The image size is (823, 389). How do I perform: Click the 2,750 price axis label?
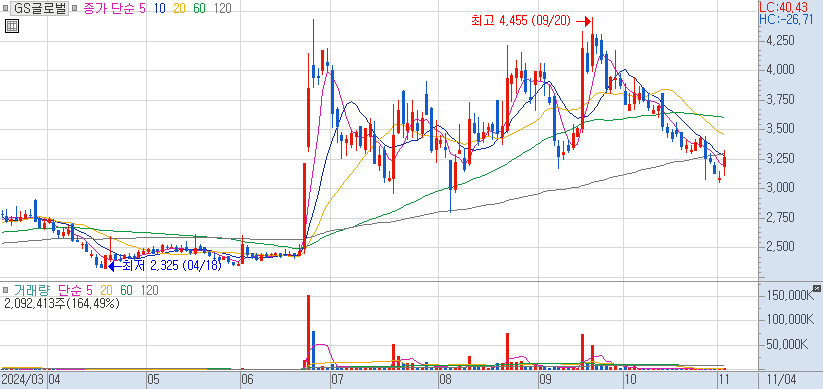(x=779, y=217)
